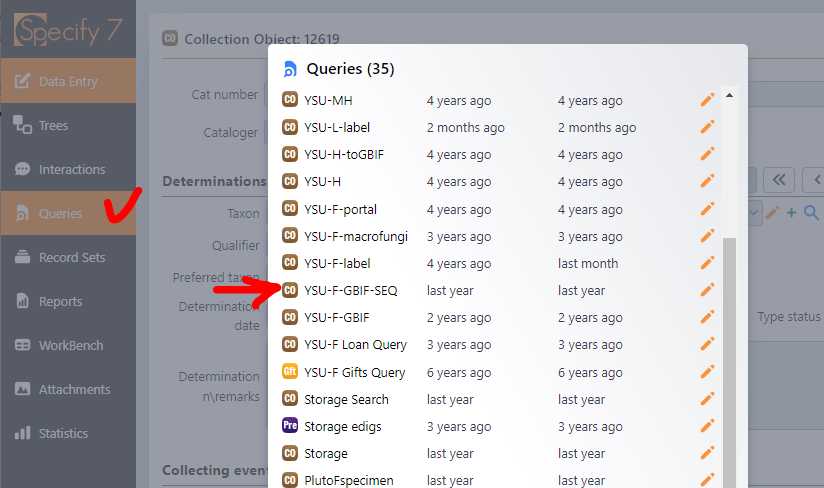The height and width of the screenshot is (488, 824).
Task: Open Interactions in the sidebar
Action: pyautogui.click(x=68, y=169)
